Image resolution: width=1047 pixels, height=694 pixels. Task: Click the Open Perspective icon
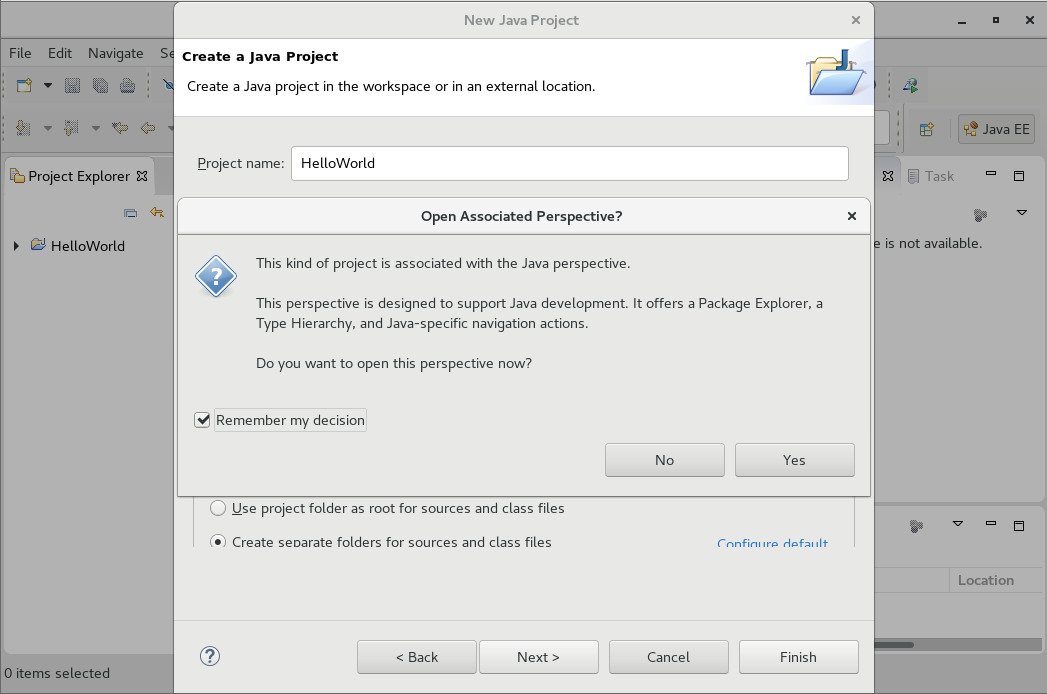927,129
